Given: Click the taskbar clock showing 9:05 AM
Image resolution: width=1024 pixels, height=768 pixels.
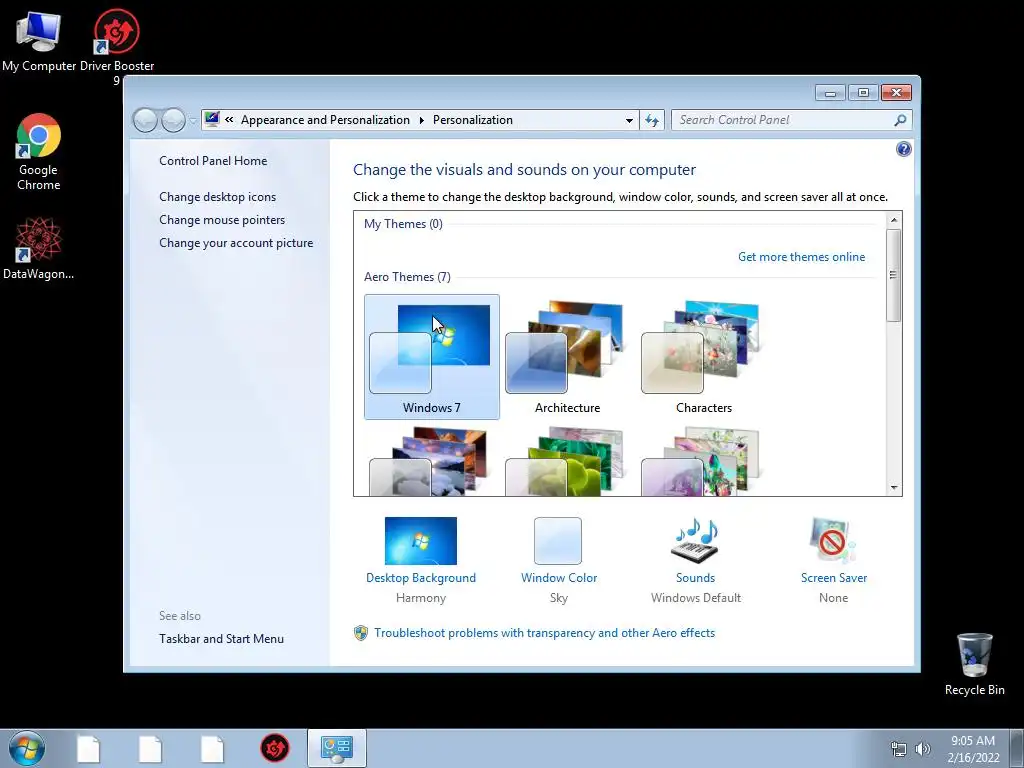Looking at the screenshot, I should pyautogui.click(x=973, y=749).
